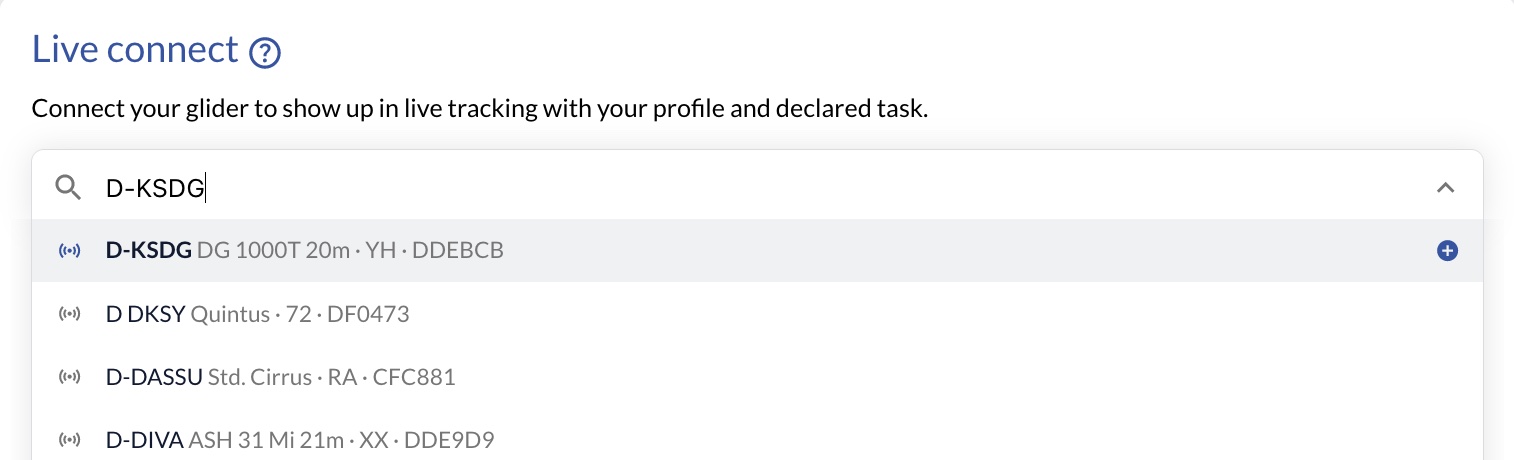1514x460 pixels.
Task: Click the beacon icon beside D DKSY
Action: tap(69, 315)
